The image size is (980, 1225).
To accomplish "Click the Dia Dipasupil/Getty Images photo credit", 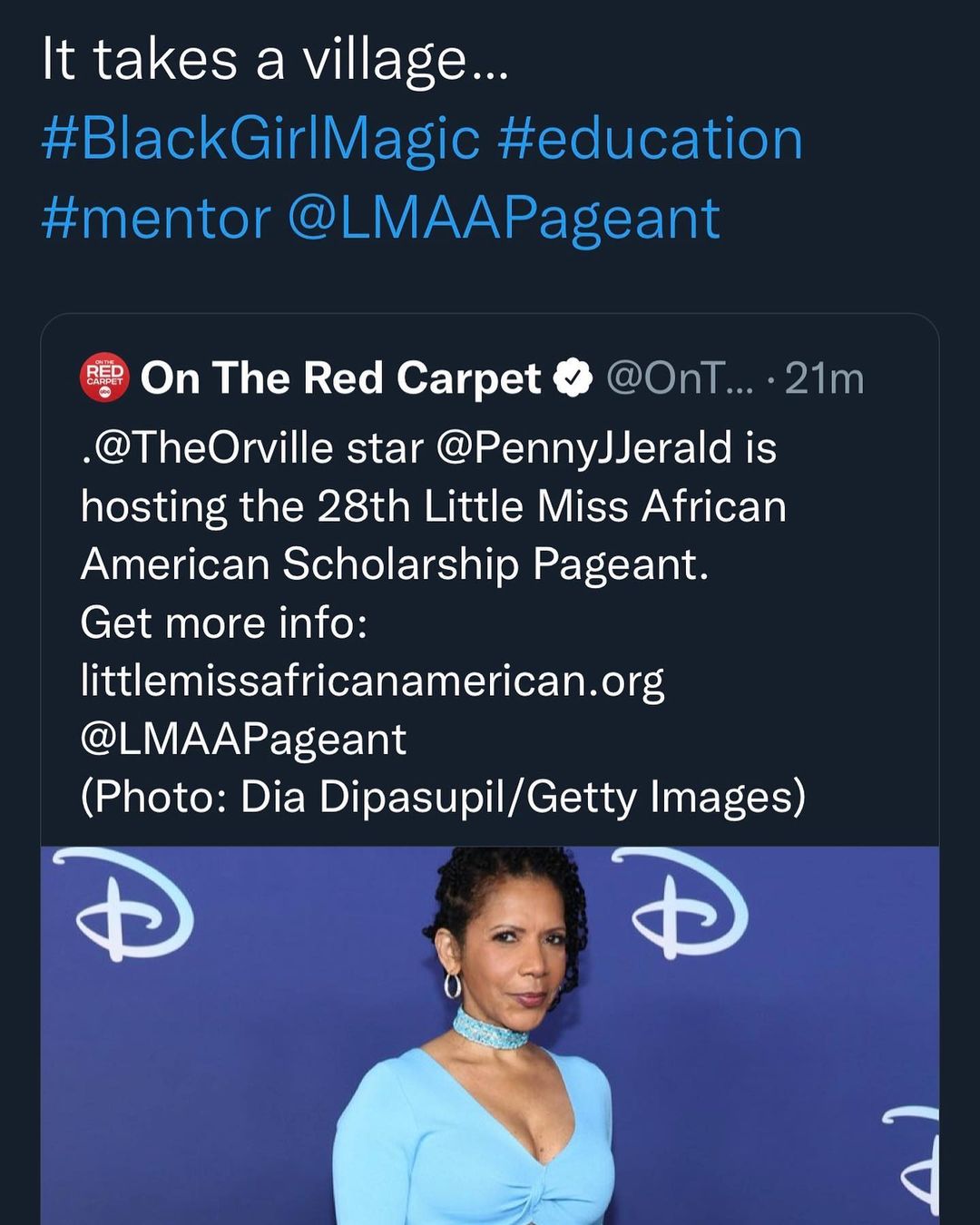I will coord(522,797).
